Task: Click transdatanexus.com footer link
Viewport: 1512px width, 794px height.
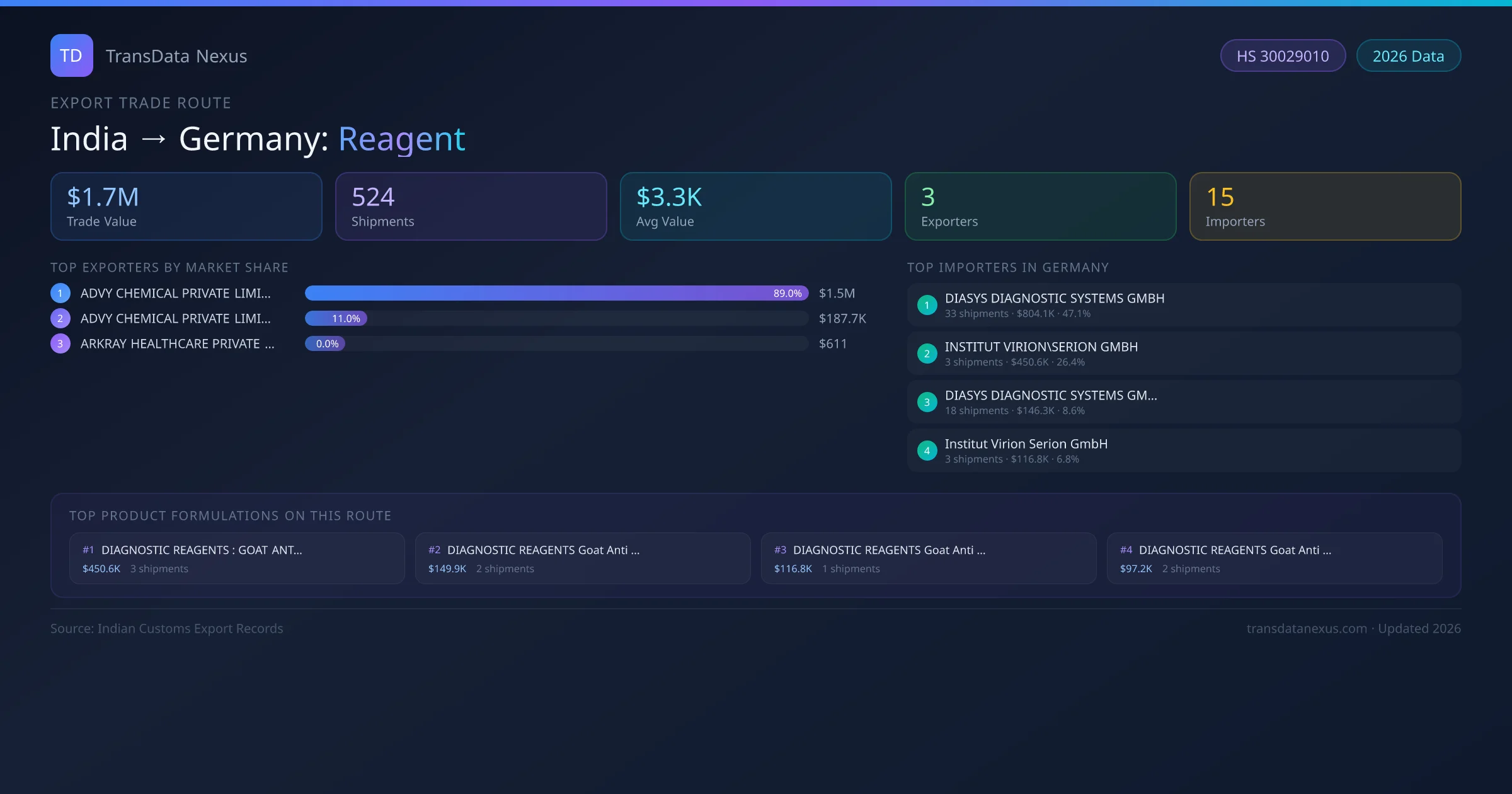Action: pos(1307,628)
